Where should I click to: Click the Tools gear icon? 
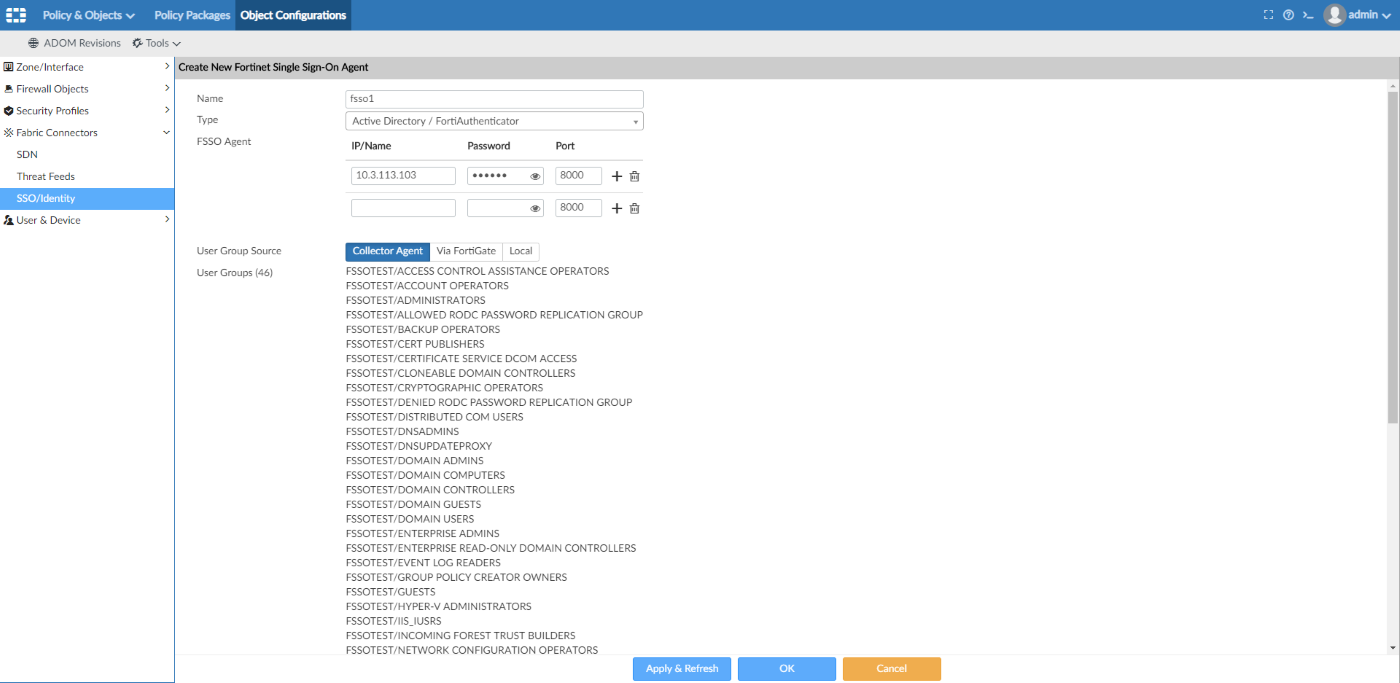tap(138, 43)
